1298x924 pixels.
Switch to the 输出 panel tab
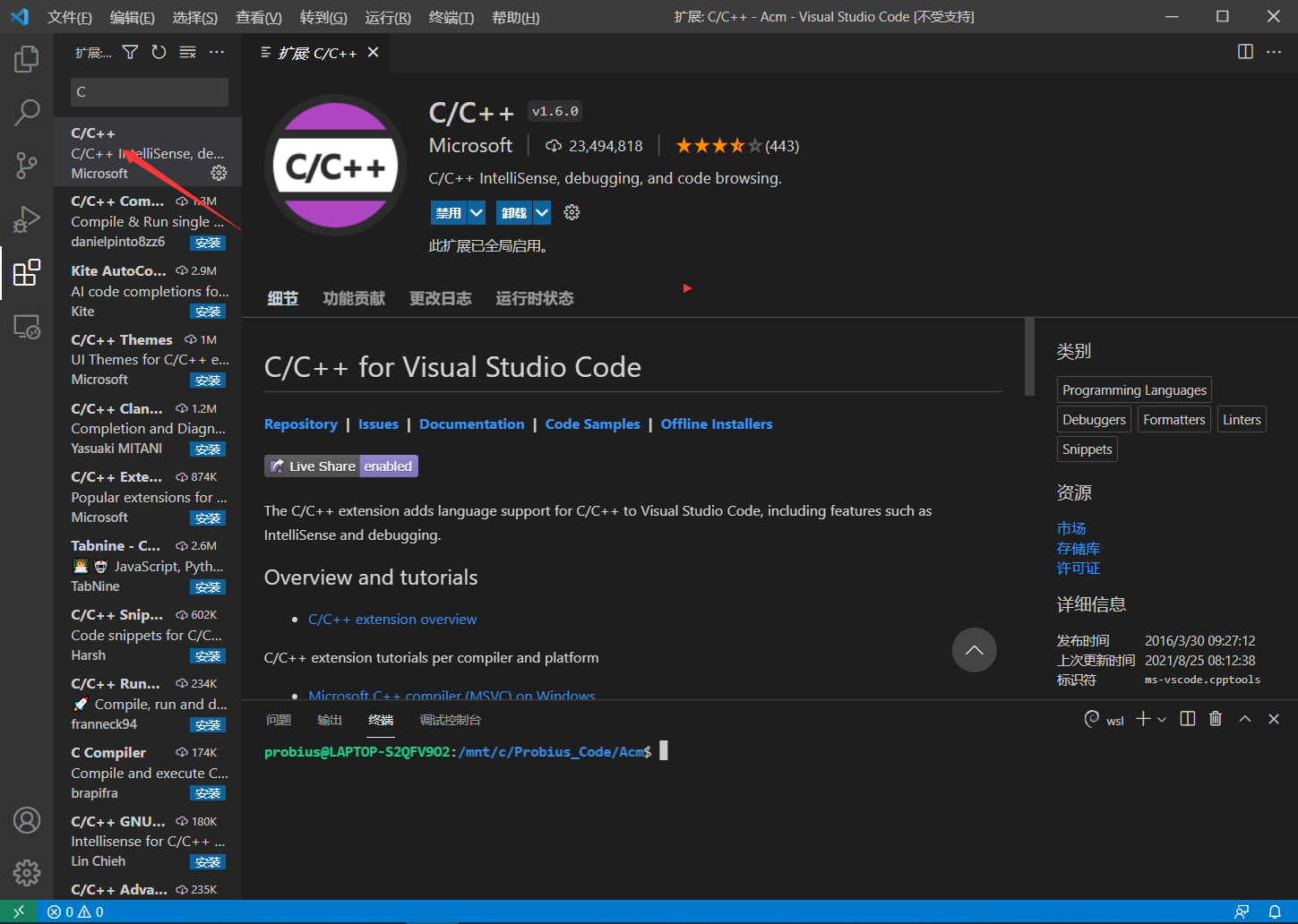click(x=330, y=720)
